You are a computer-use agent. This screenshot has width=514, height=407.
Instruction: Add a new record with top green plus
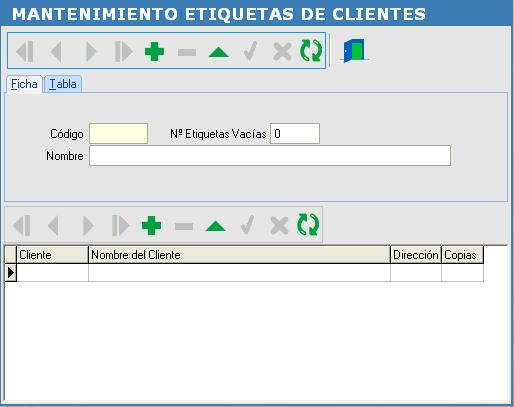(x=154, y=51)
